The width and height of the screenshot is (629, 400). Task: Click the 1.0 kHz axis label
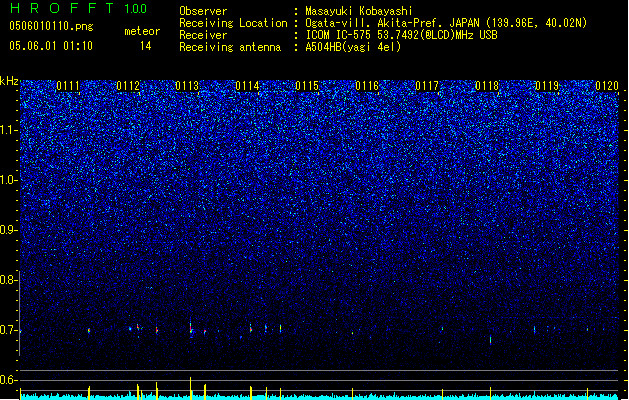click(x=9, y=180)
